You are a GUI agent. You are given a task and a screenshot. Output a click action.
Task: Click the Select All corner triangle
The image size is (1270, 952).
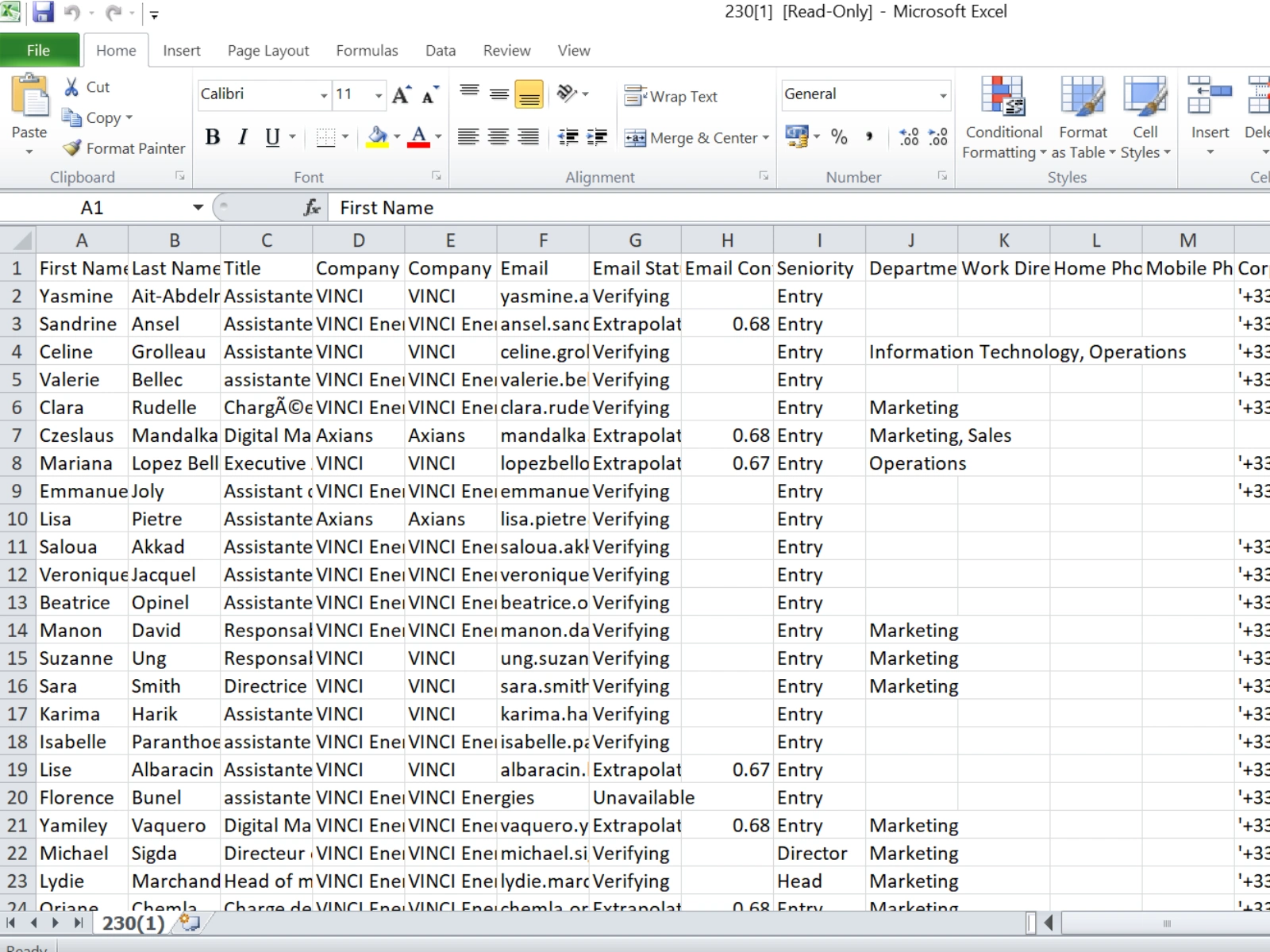pyautogui.click(x=18, y=240)
